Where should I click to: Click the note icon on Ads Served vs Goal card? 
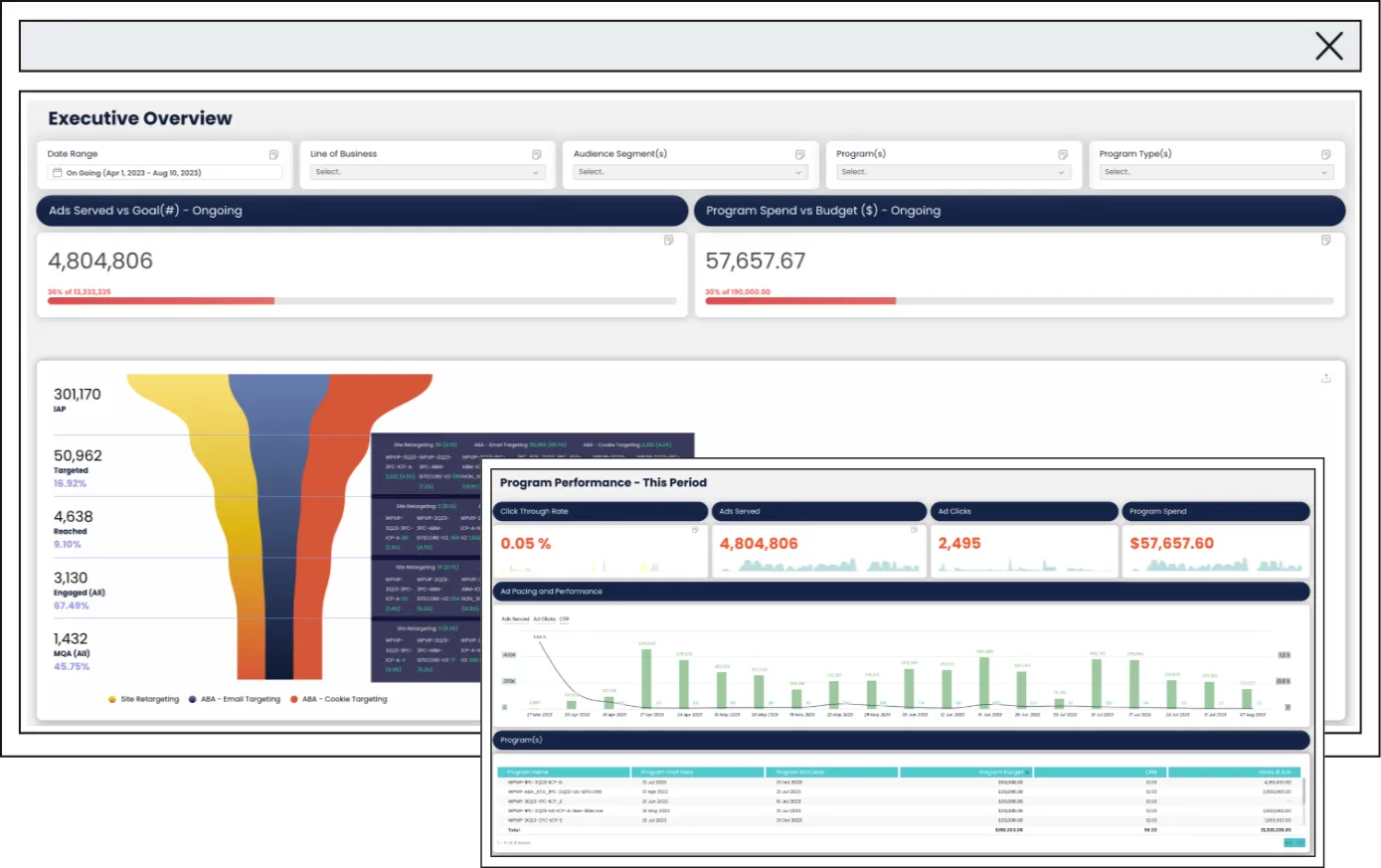[x=668, y=241]
